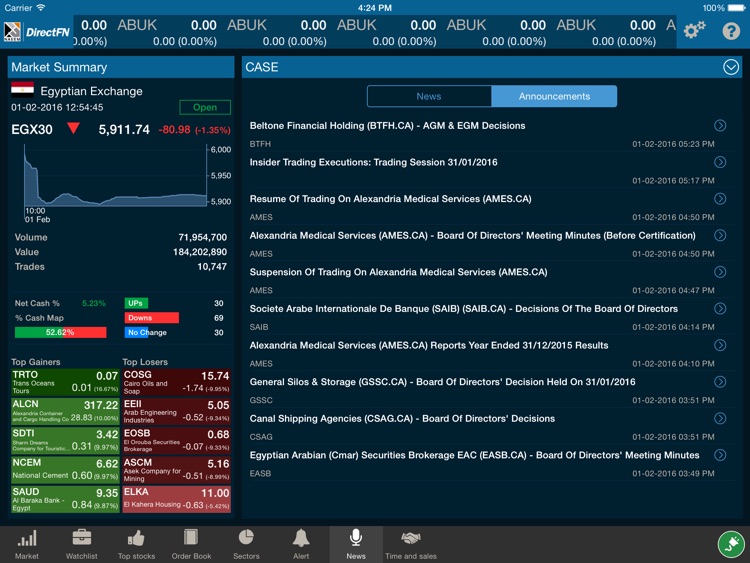The width and height of the screenshot is (750, 563).
Task: Open arrow for AMES Year Ended Results
Action: (x=720, y=345)
